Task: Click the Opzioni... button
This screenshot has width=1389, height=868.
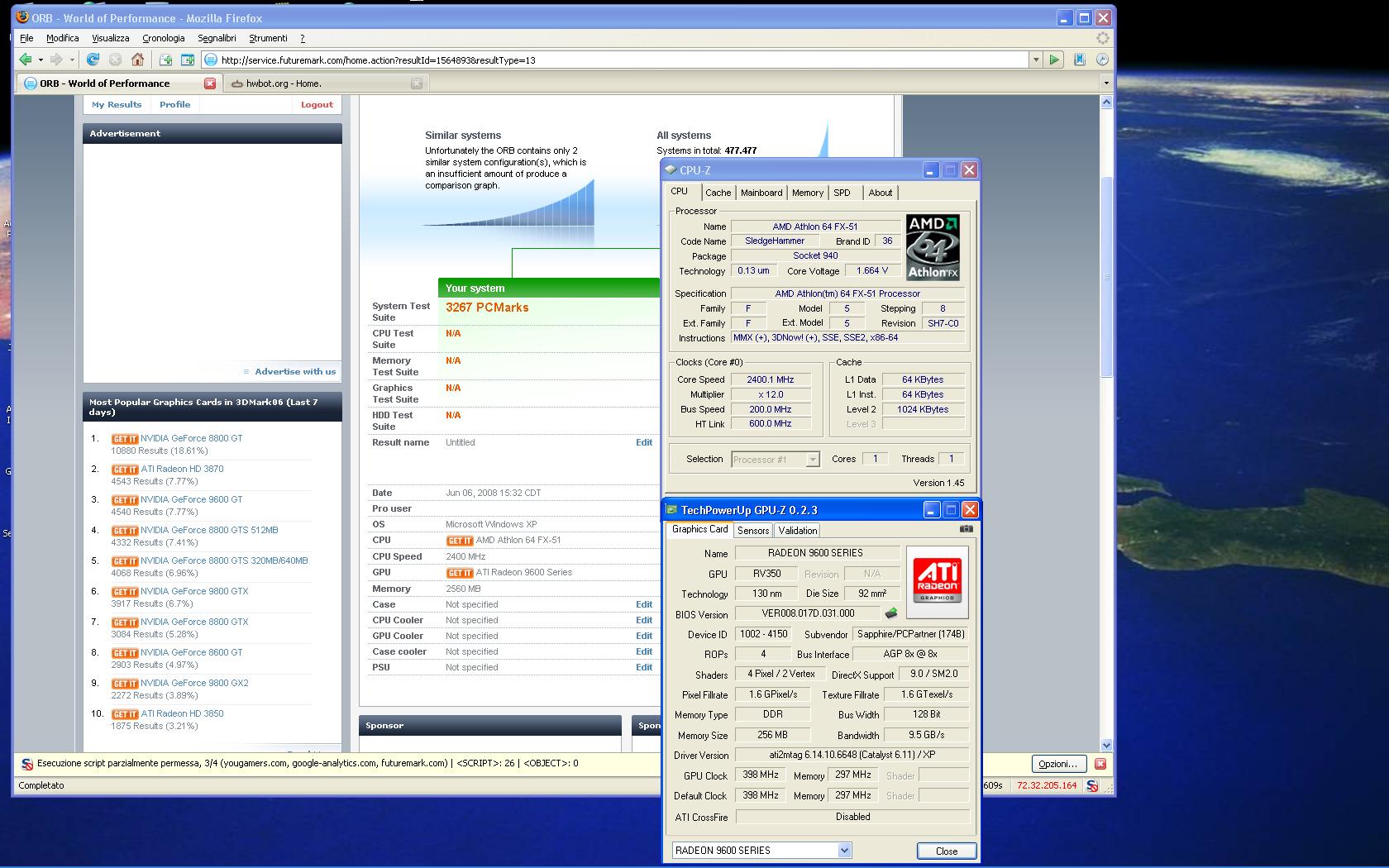Action: click(1058, 764)
